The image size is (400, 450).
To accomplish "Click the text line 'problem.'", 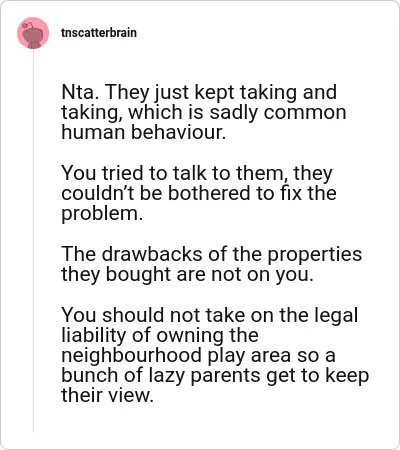I will 102,214.
